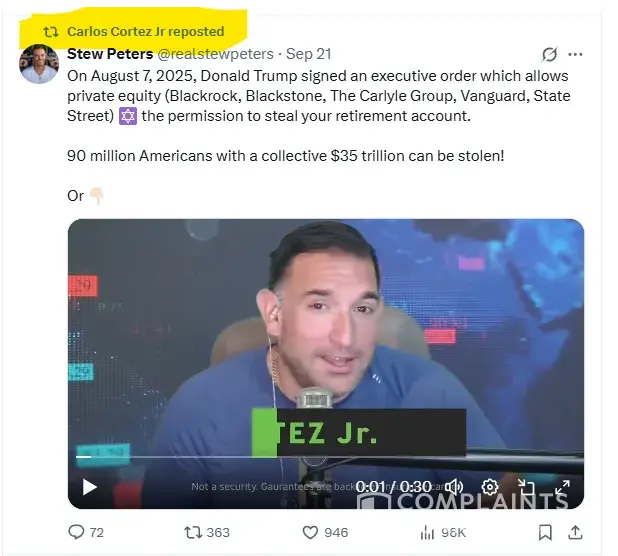Viewport: 618px width, 556px height.
Task: Play the video
Action: click(x=89, y=487)
